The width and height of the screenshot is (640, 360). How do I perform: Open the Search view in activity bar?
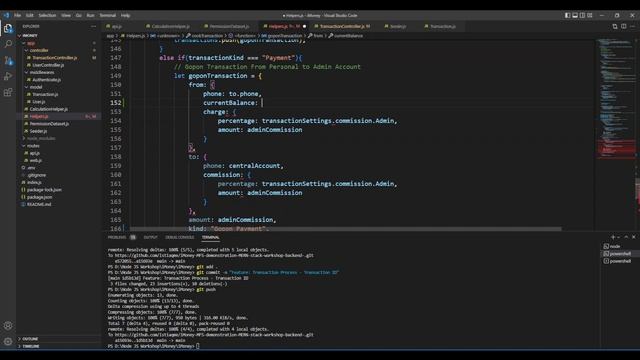point(8,44)
